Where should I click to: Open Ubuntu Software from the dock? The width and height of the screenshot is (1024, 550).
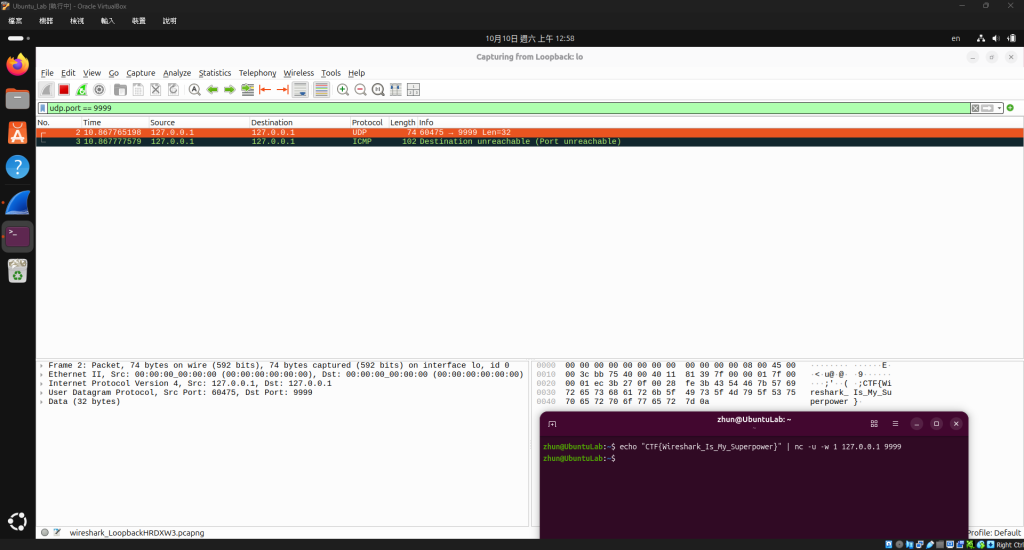[18, 133]
